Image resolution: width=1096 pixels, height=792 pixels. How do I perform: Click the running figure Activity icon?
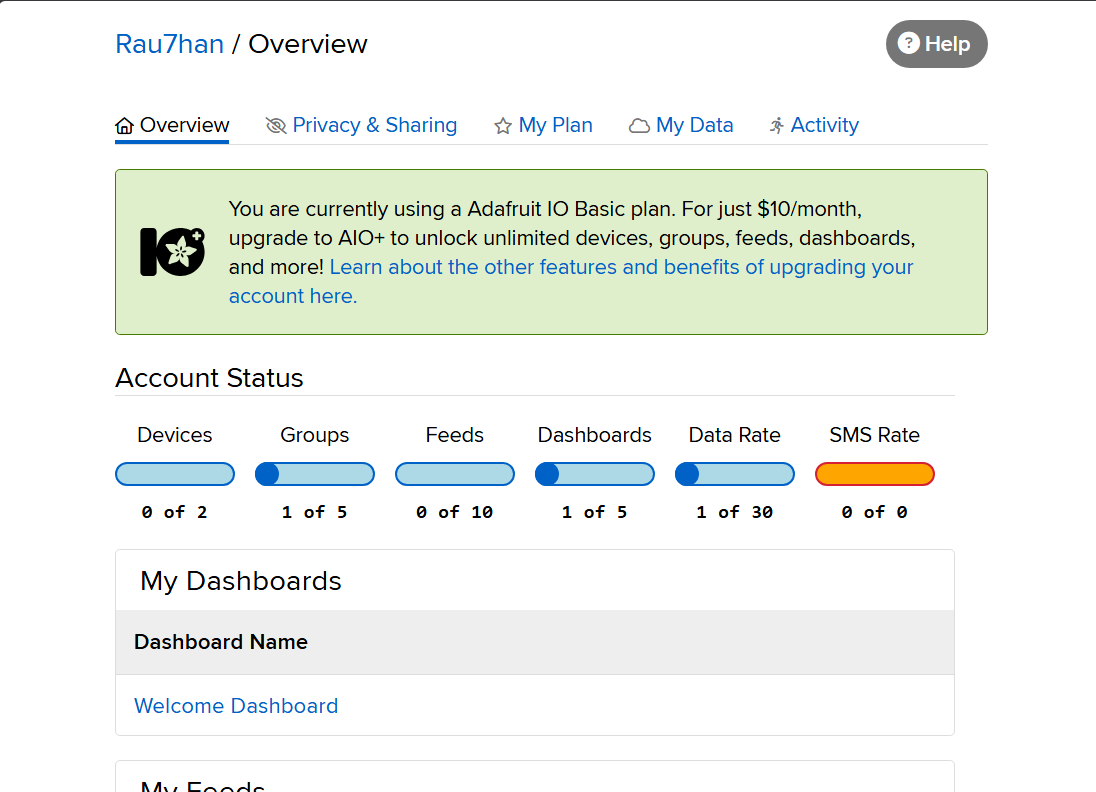point(777,126)
